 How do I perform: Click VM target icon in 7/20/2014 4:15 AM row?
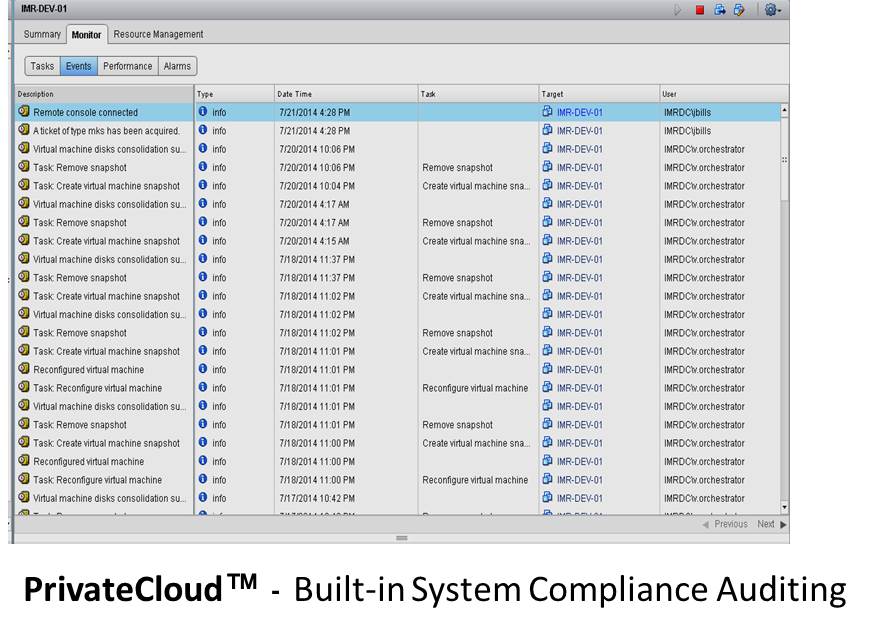point(547,240)
